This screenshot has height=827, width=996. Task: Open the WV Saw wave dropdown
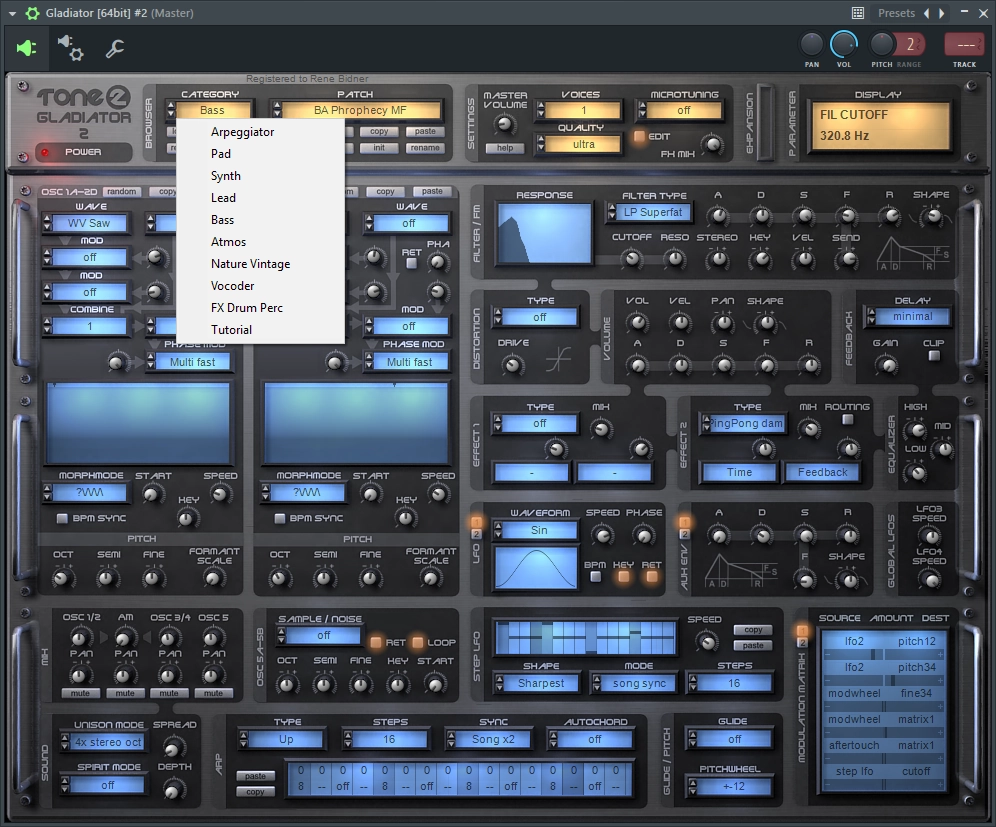click(x=84, y=223)
